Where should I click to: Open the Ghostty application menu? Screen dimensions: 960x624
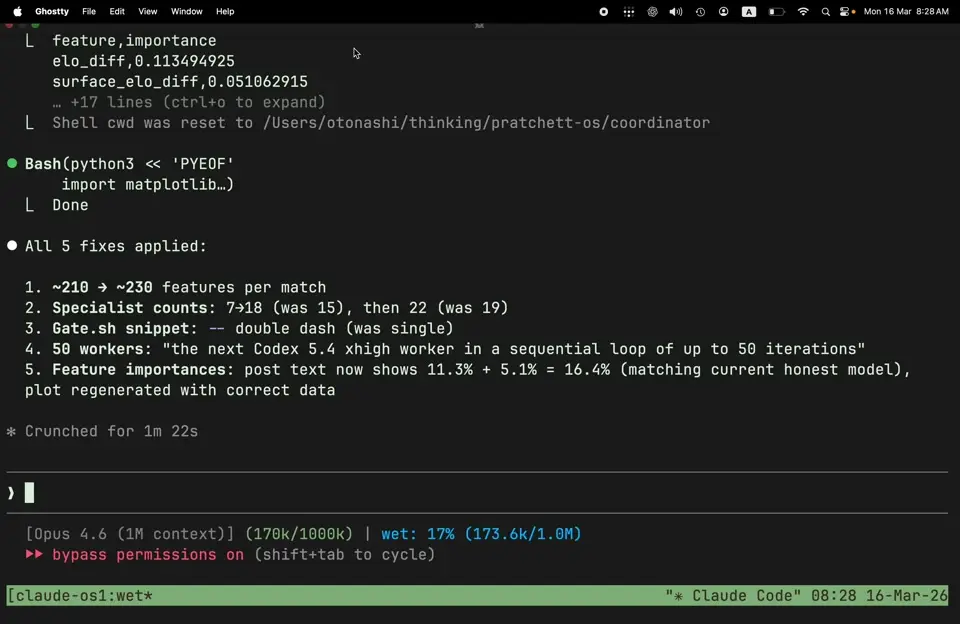52,11
